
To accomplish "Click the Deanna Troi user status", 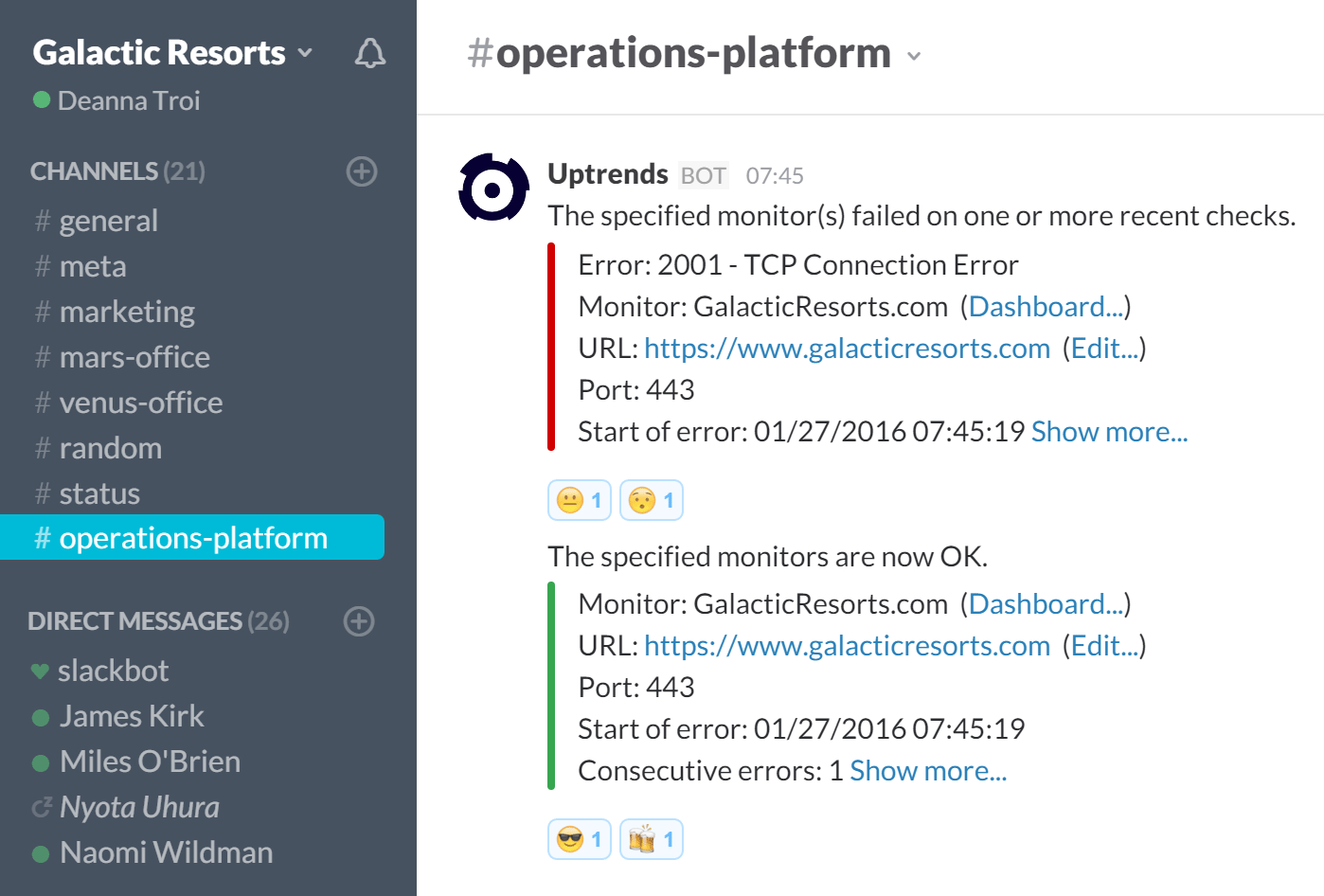I will (x=116, y=100).
